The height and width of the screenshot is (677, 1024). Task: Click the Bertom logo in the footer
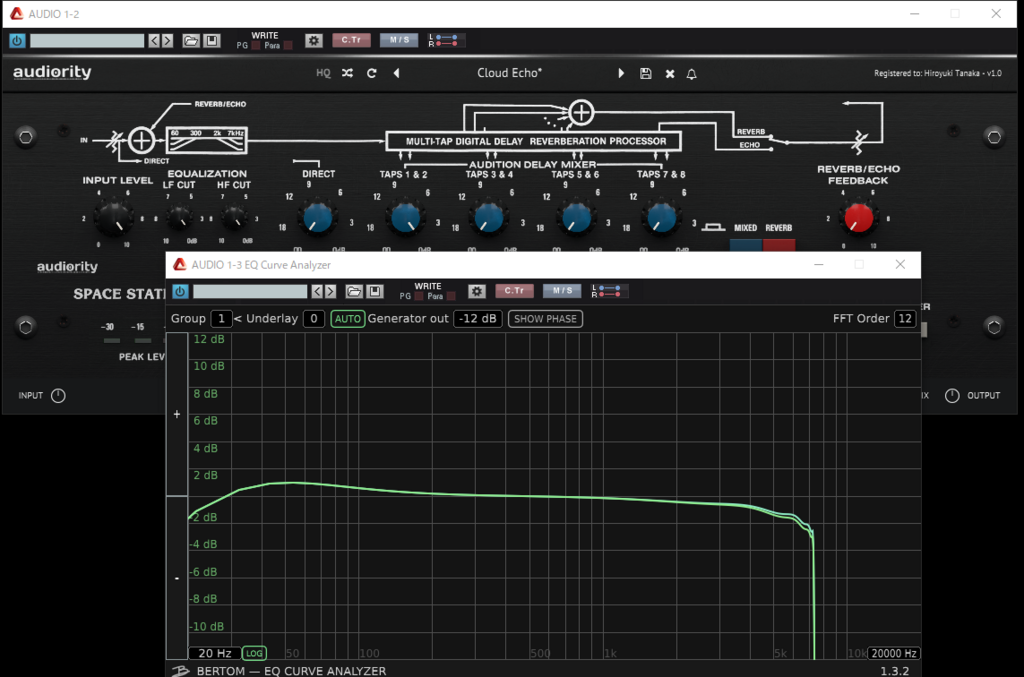(x=180, y=670)
